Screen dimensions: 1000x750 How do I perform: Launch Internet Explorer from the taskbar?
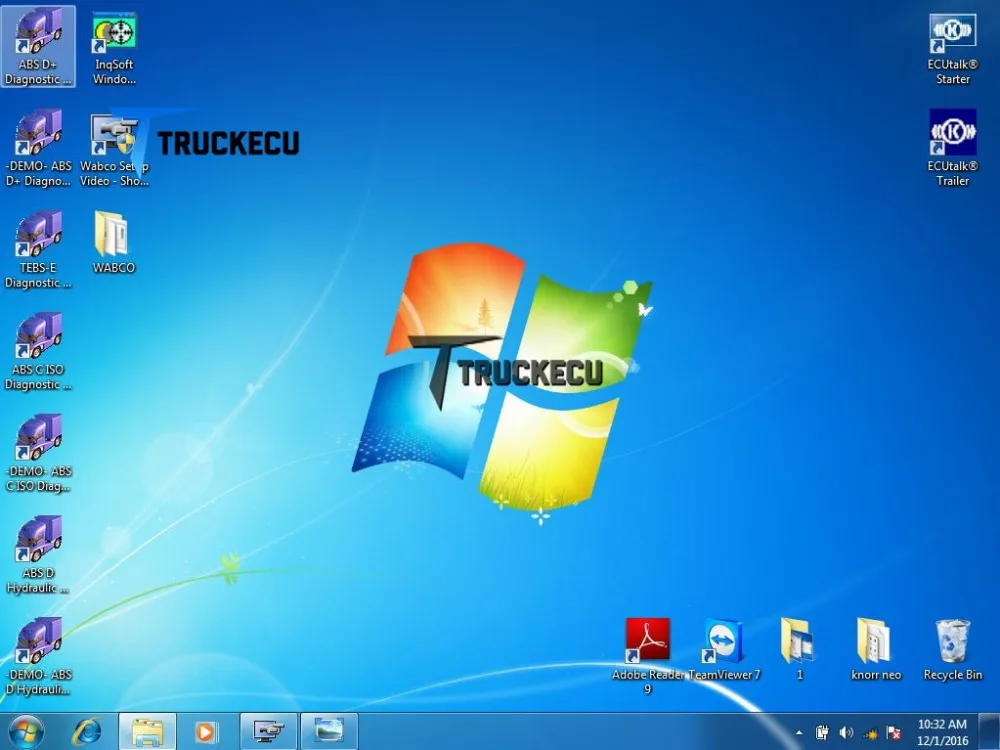pyautogui.click(x=87, y=732)
